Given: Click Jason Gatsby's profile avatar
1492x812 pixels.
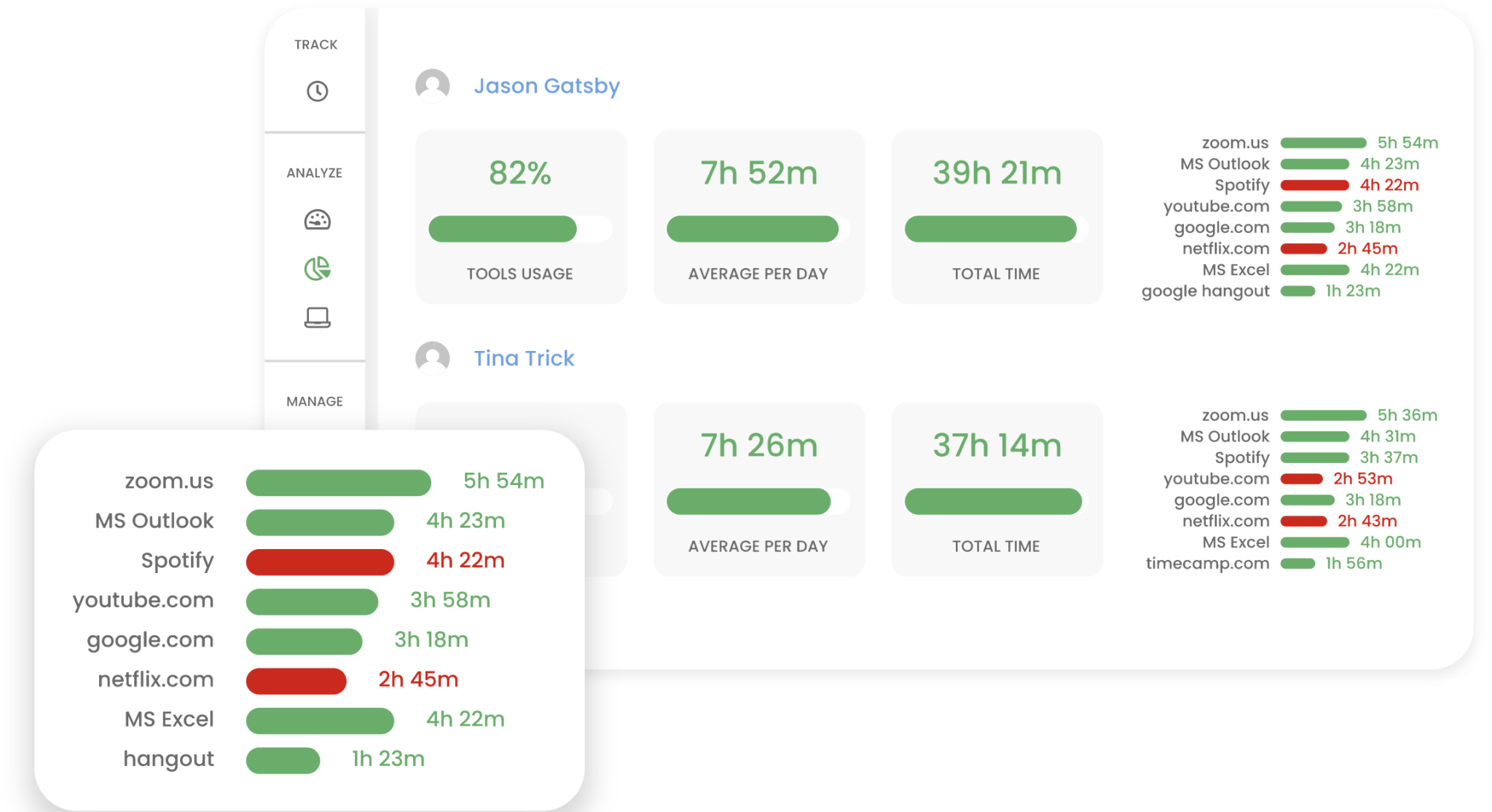Looking at the screenshot, I should click(432, 85).
